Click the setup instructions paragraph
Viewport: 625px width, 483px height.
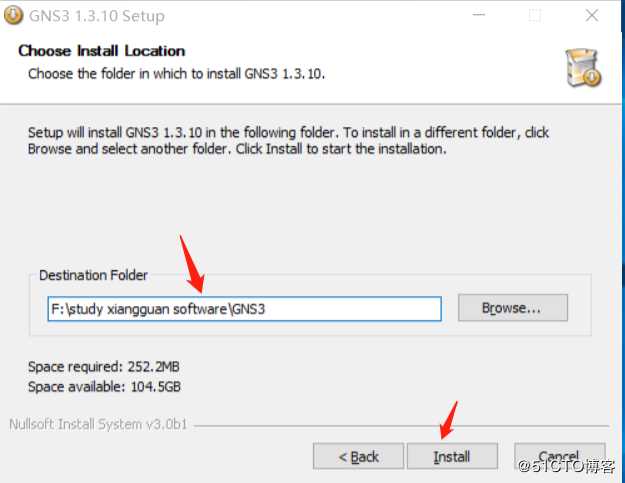click(x=288, y=141)
